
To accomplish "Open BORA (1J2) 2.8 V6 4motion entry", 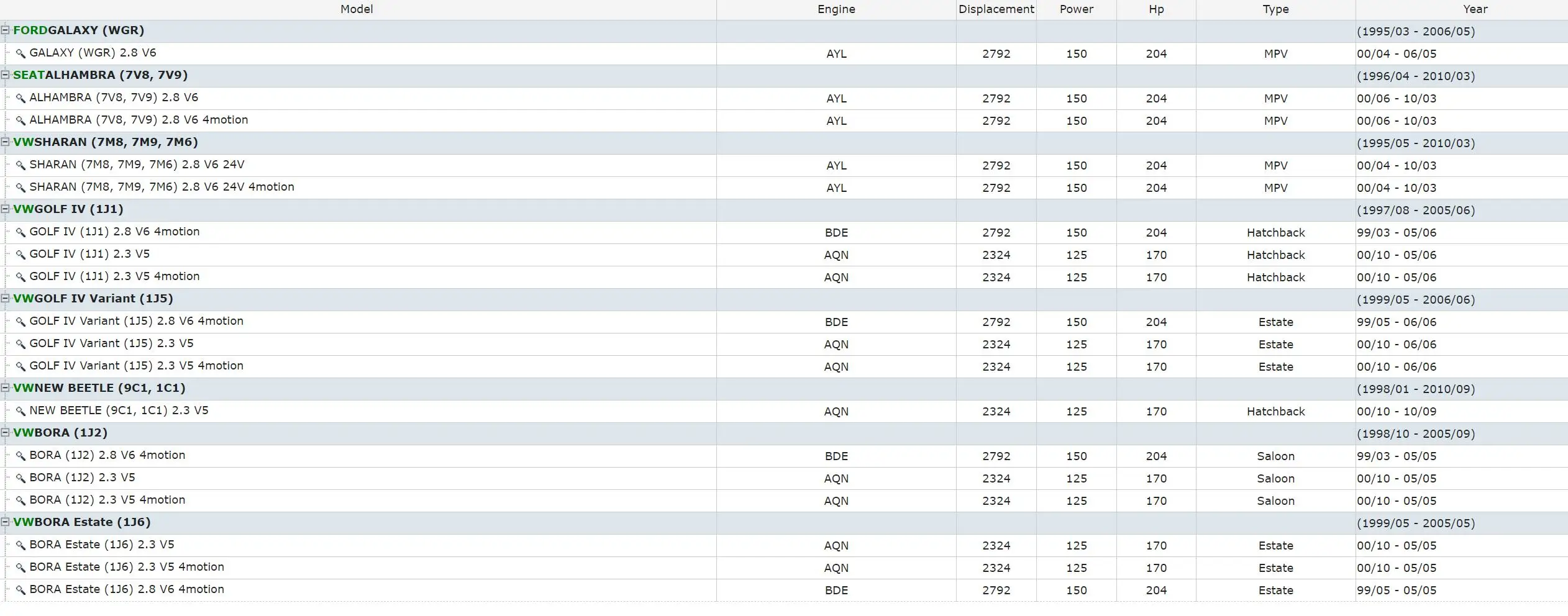I will point(107,455).
